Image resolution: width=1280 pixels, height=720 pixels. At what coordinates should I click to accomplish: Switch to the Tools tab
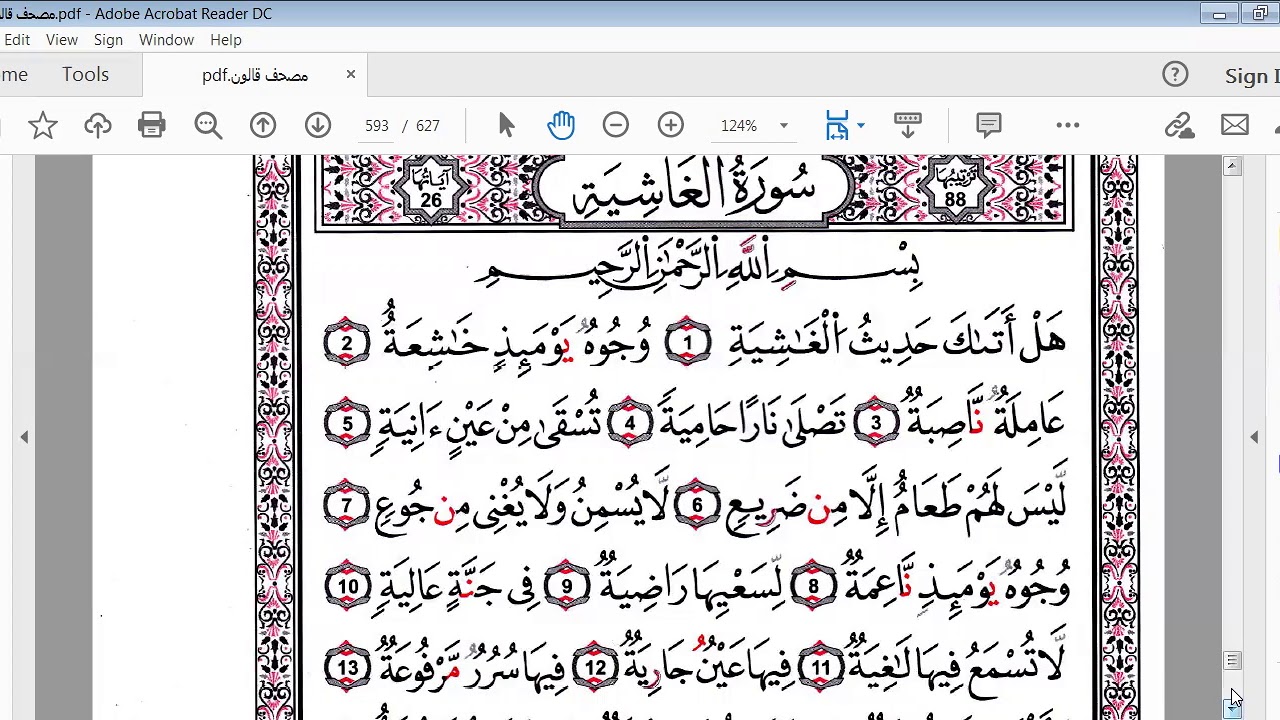(85, 75)
